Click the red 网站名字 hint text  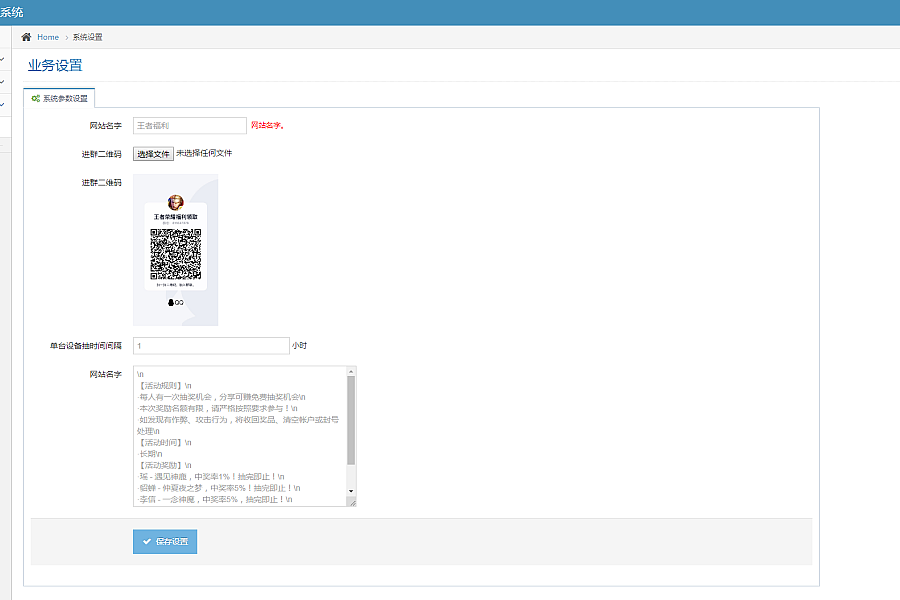(267, 125)
